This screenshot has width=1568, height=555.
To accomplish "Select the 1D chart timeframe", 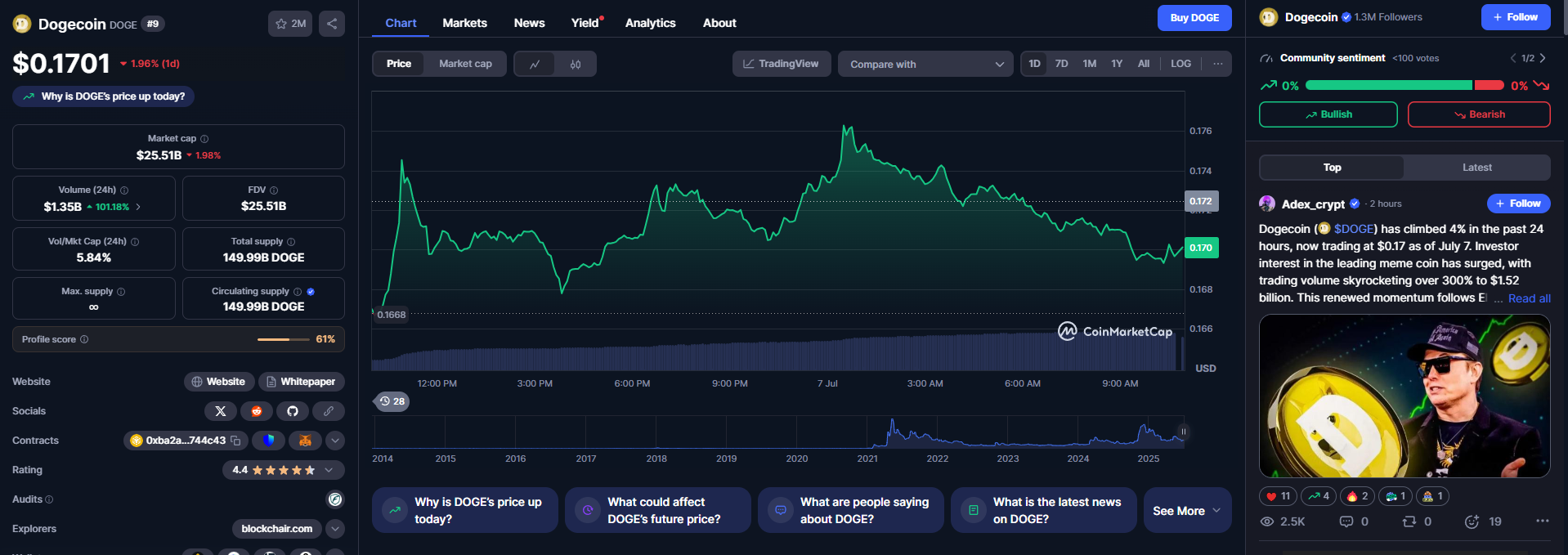I will (1034, 64).
